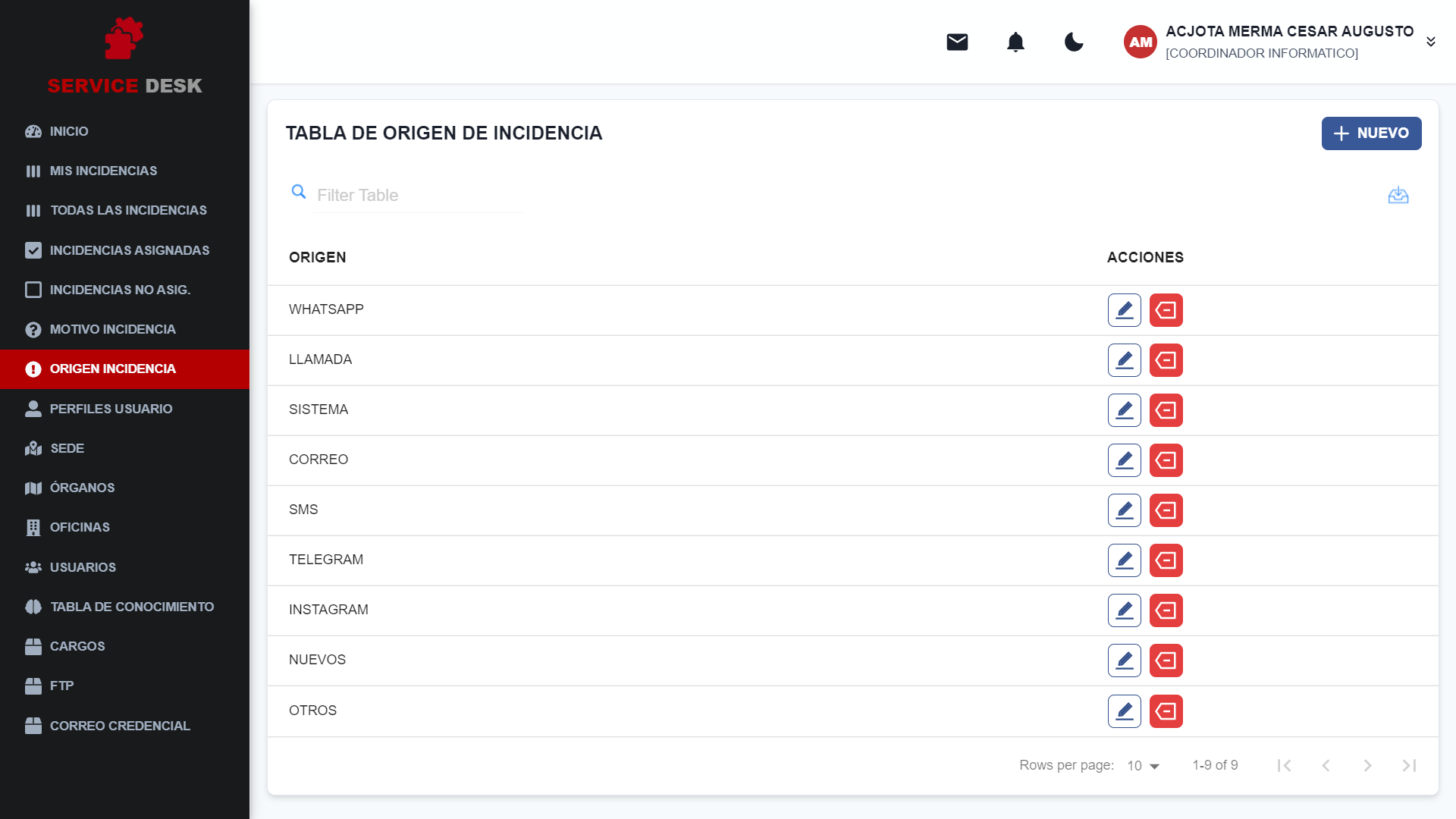Open MOTIVO INCIDENCIA from the sidebar
This screenshot has height=819, width=1456.
[x=112, y=329]
